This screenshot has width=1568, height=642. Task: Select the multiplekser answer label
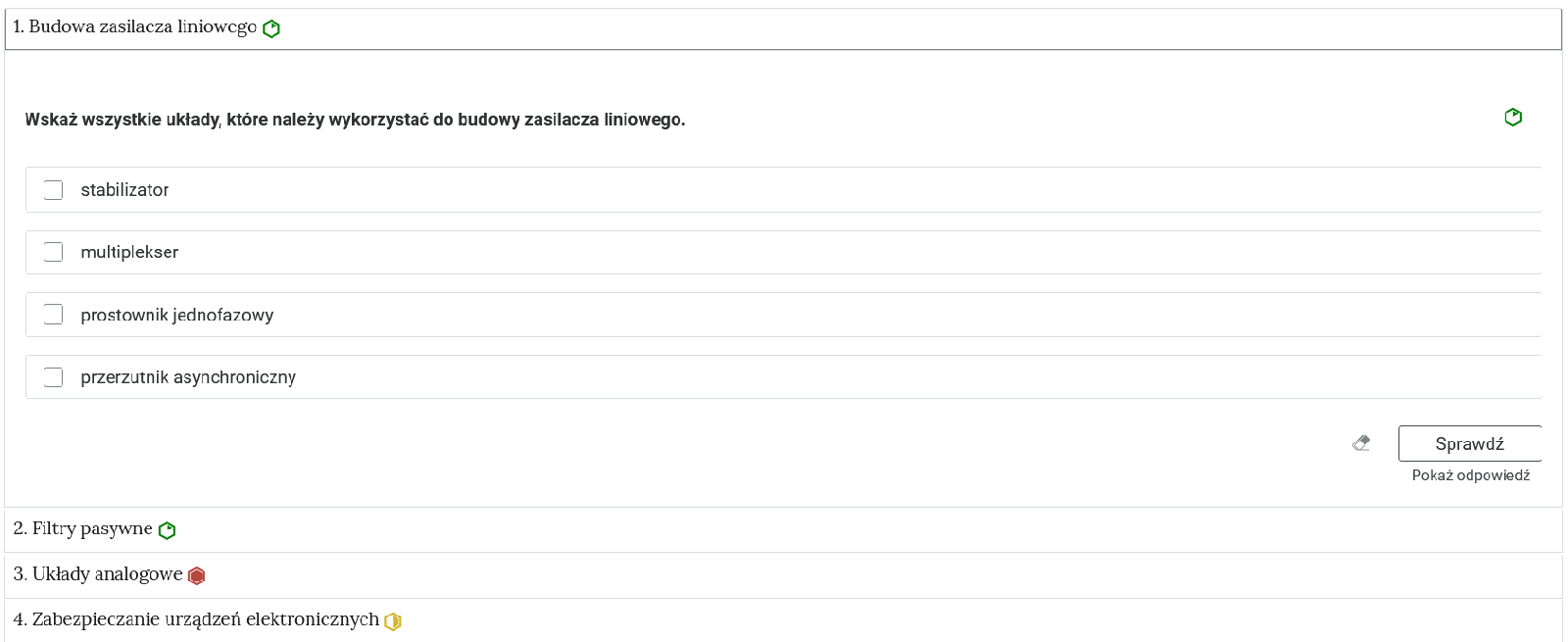point(129,252)
